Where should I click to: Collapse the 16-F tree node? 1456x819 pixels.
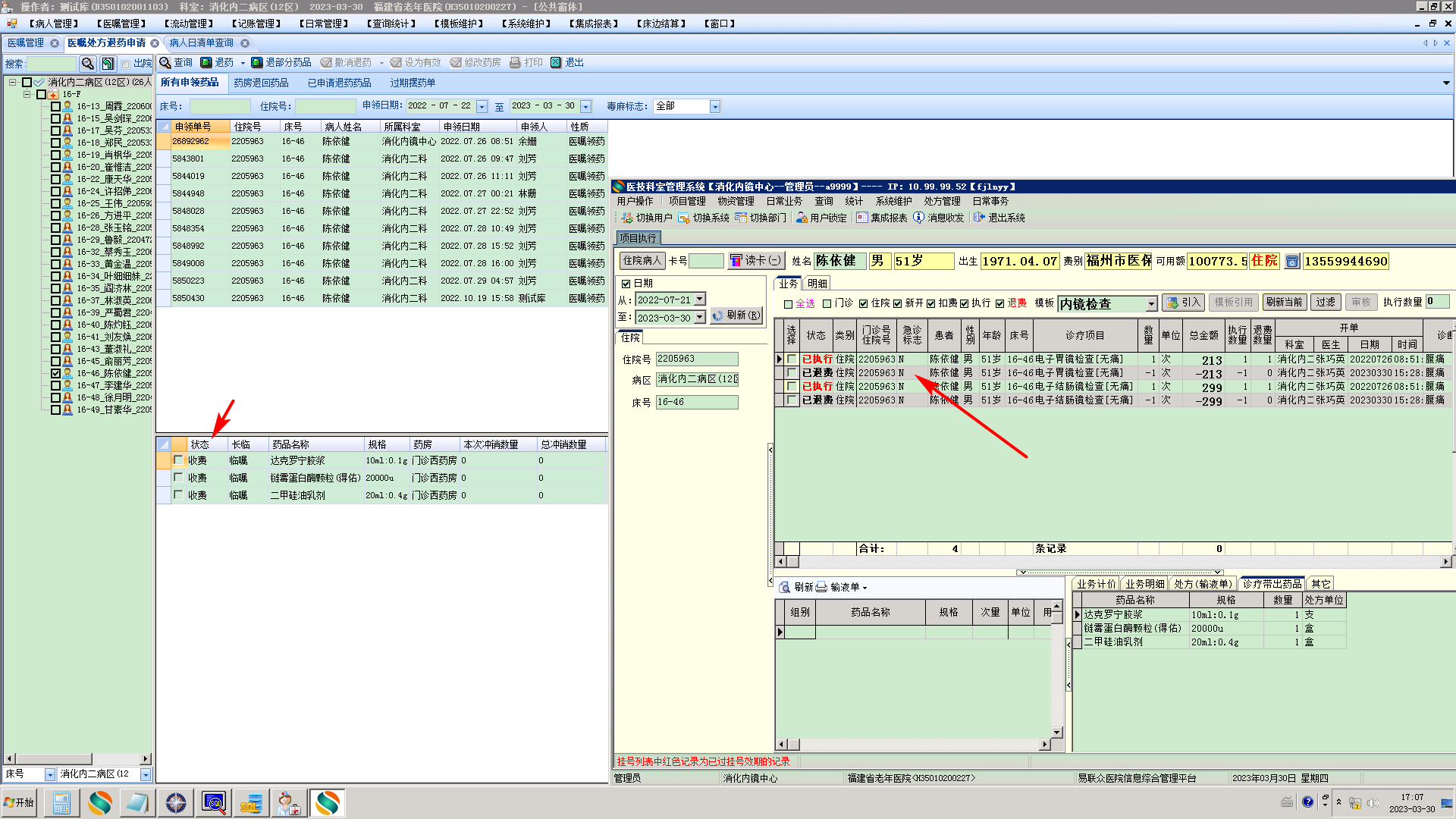click(27, 95)
